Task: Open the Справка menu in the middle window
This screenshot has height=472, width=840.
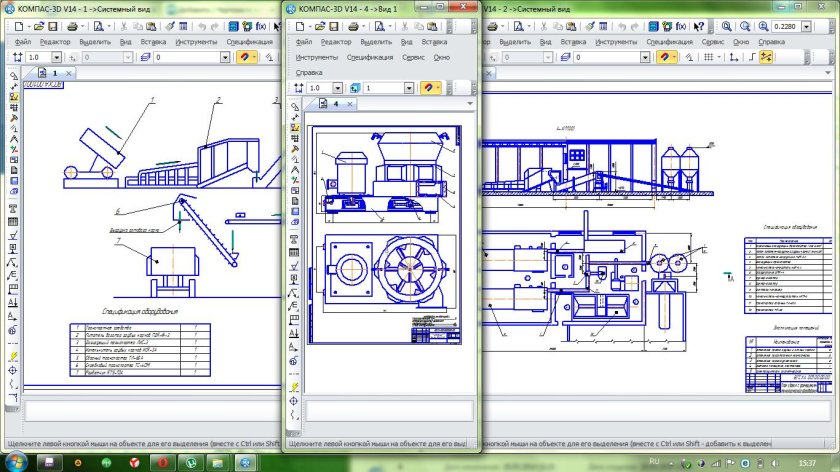Action: 310,73
